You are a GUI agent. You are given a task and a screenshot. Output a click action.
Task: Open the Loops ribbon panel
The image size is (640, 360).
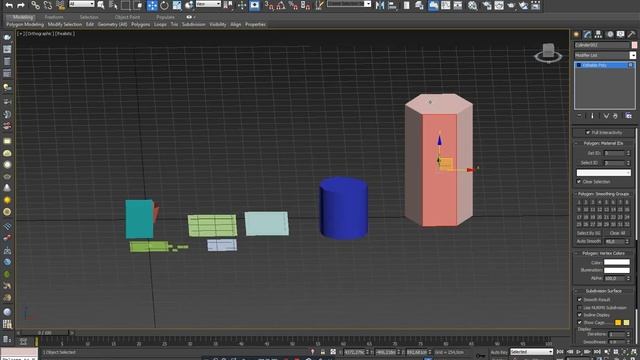point(160,24)
